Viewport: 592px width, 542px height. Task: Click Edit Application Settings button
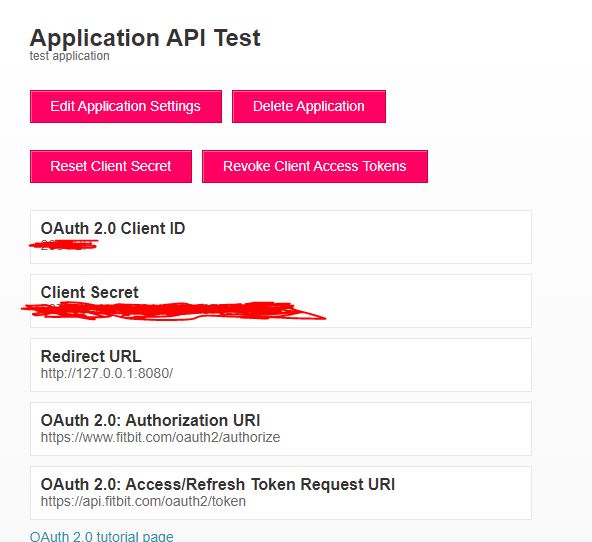[x=126, y=106]
